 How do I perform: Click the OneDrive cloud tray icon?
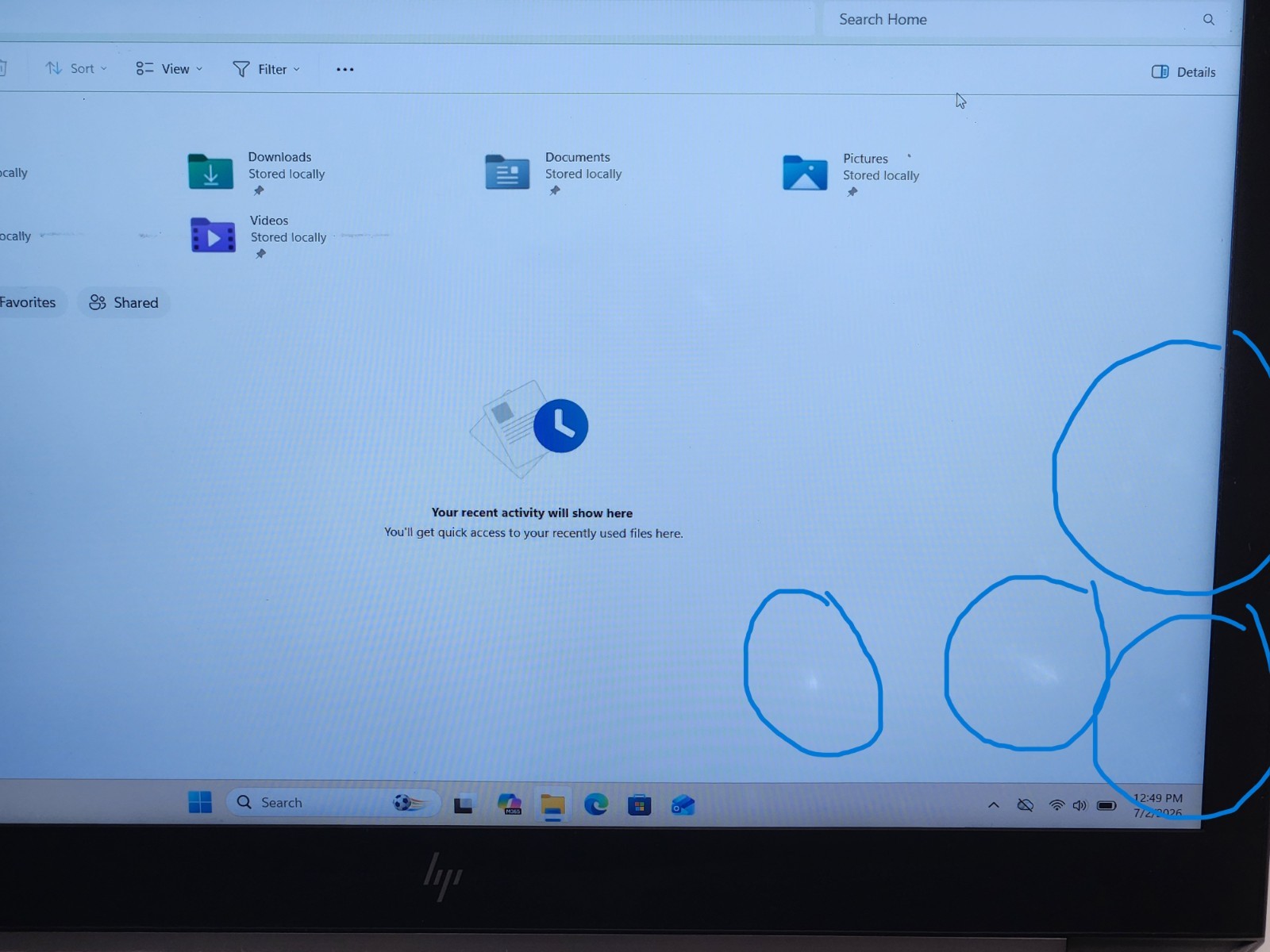click(x=1026, y=805)
